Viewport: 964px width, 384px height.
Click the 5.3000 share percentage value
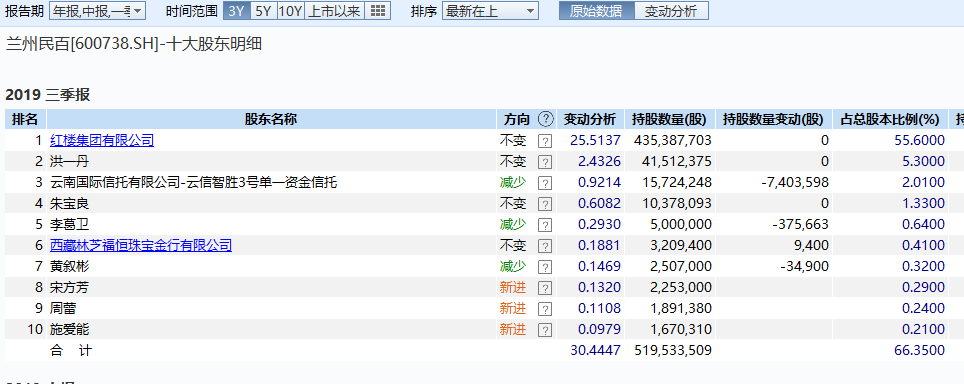coord(923,162)
